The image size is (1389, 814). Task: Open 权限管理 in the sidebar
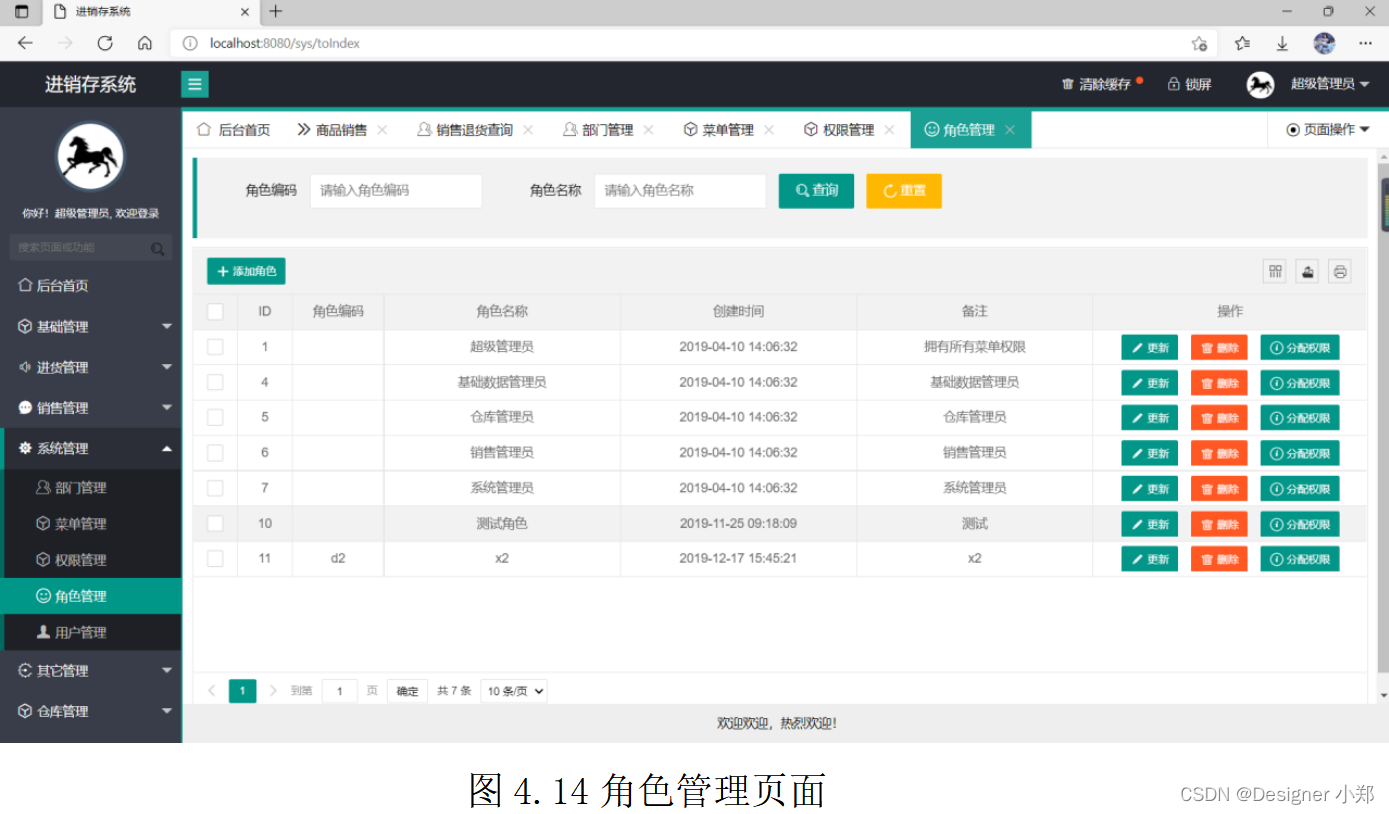91,560
